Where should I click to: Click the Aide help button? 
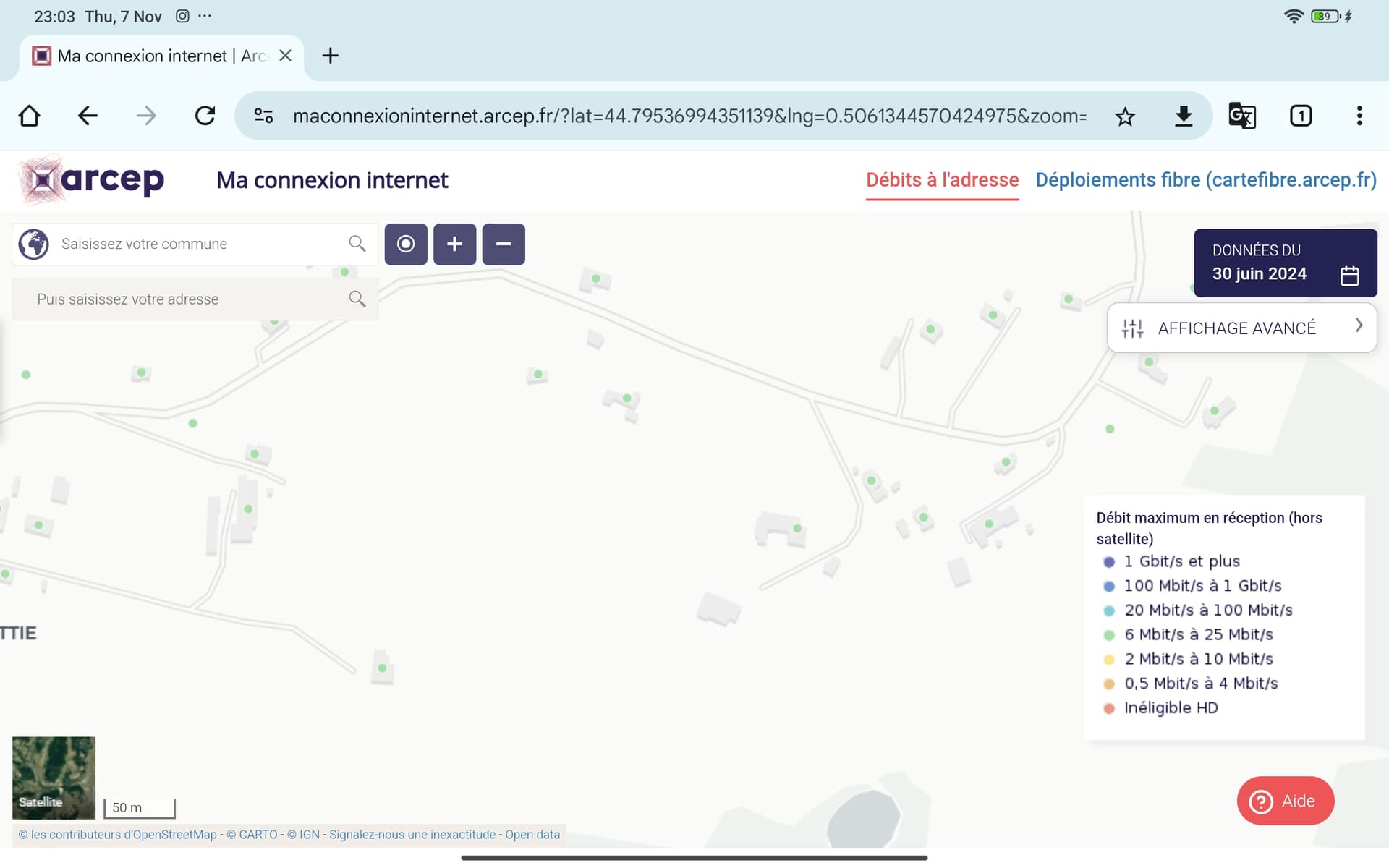[1285, 801]
